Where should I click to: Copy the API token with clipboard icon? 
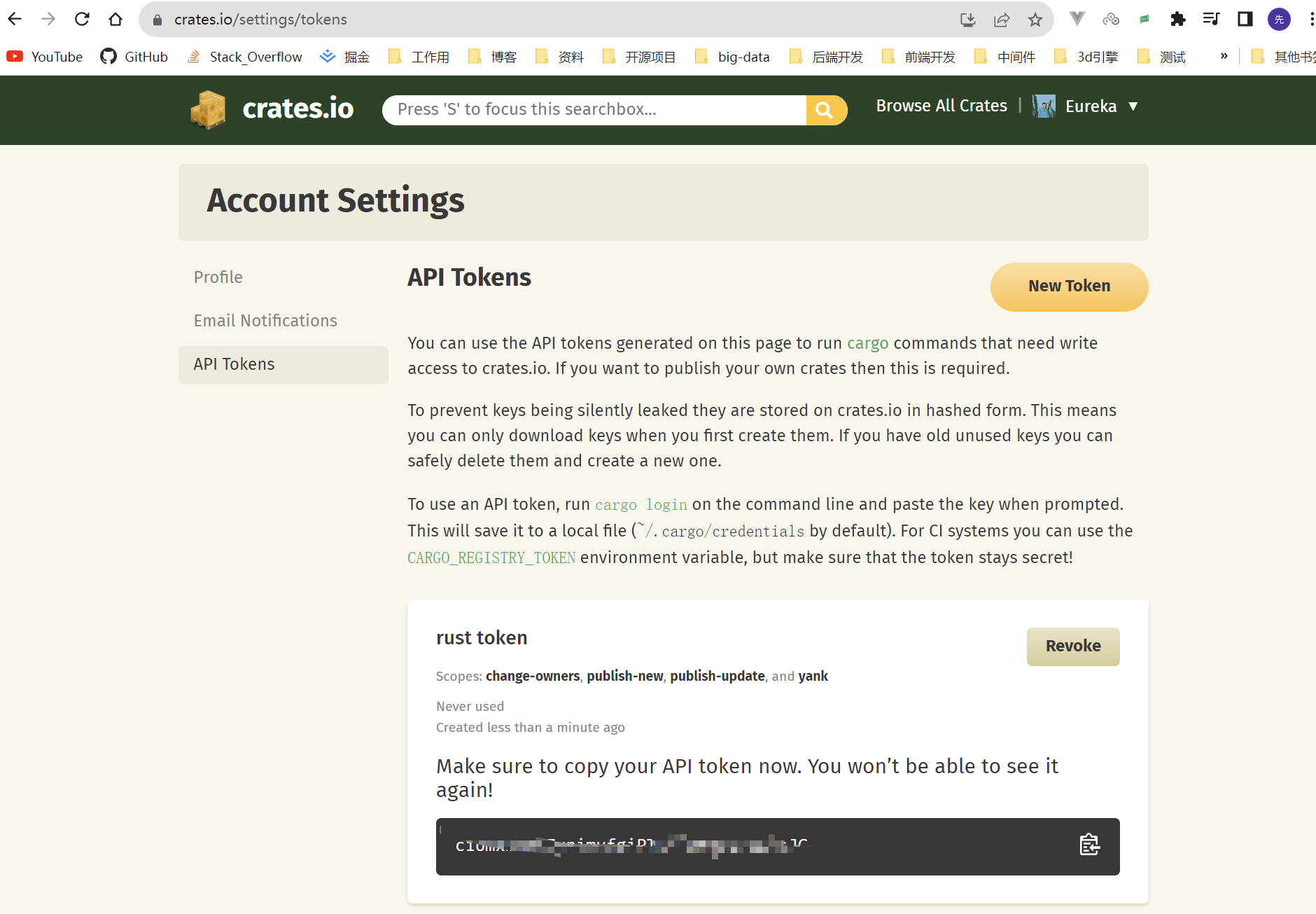tap(1089, 845)
